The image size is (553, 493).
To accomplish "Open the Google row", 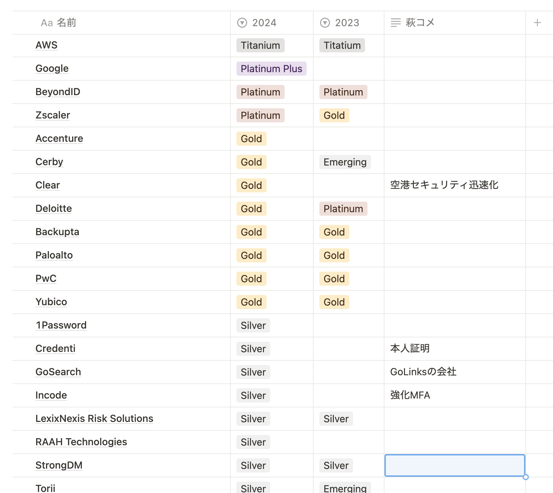I will [52, 68].
